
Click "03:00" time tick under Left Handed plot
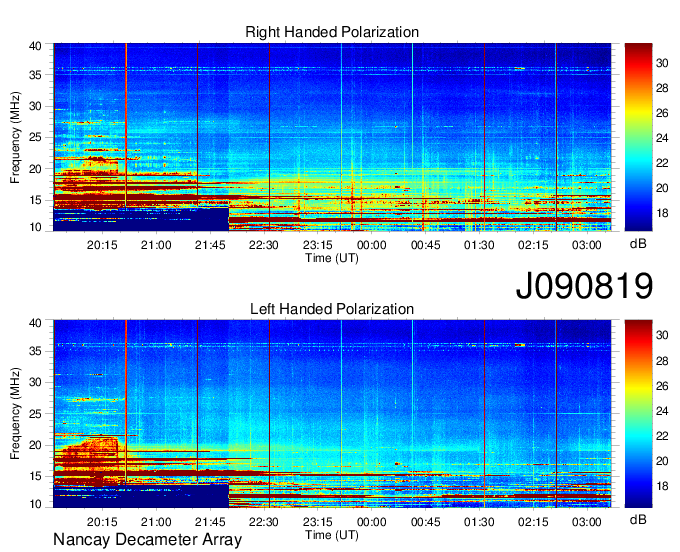(x=587, y=522)
